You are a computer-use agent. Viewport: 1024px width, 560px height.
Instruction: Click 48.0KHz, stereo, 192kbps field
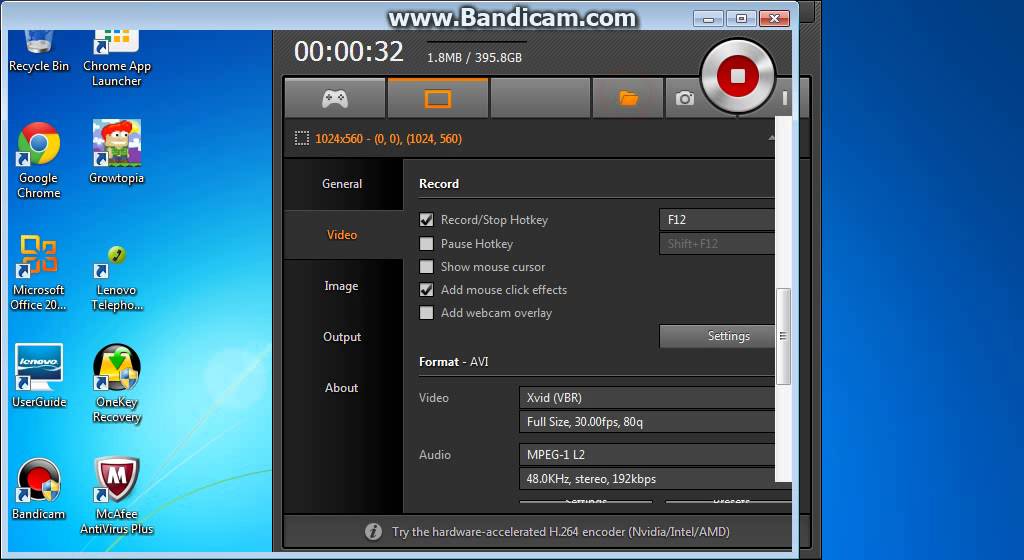(x=647, y=478)
